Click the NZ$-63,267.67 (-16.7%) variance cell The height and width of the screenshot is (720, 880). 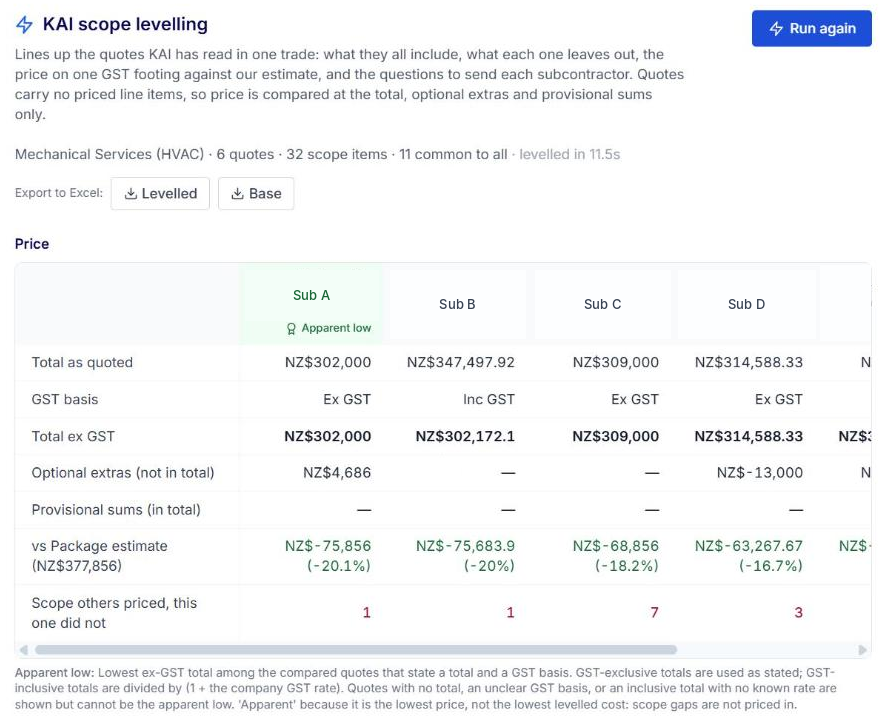coord(749,556)
